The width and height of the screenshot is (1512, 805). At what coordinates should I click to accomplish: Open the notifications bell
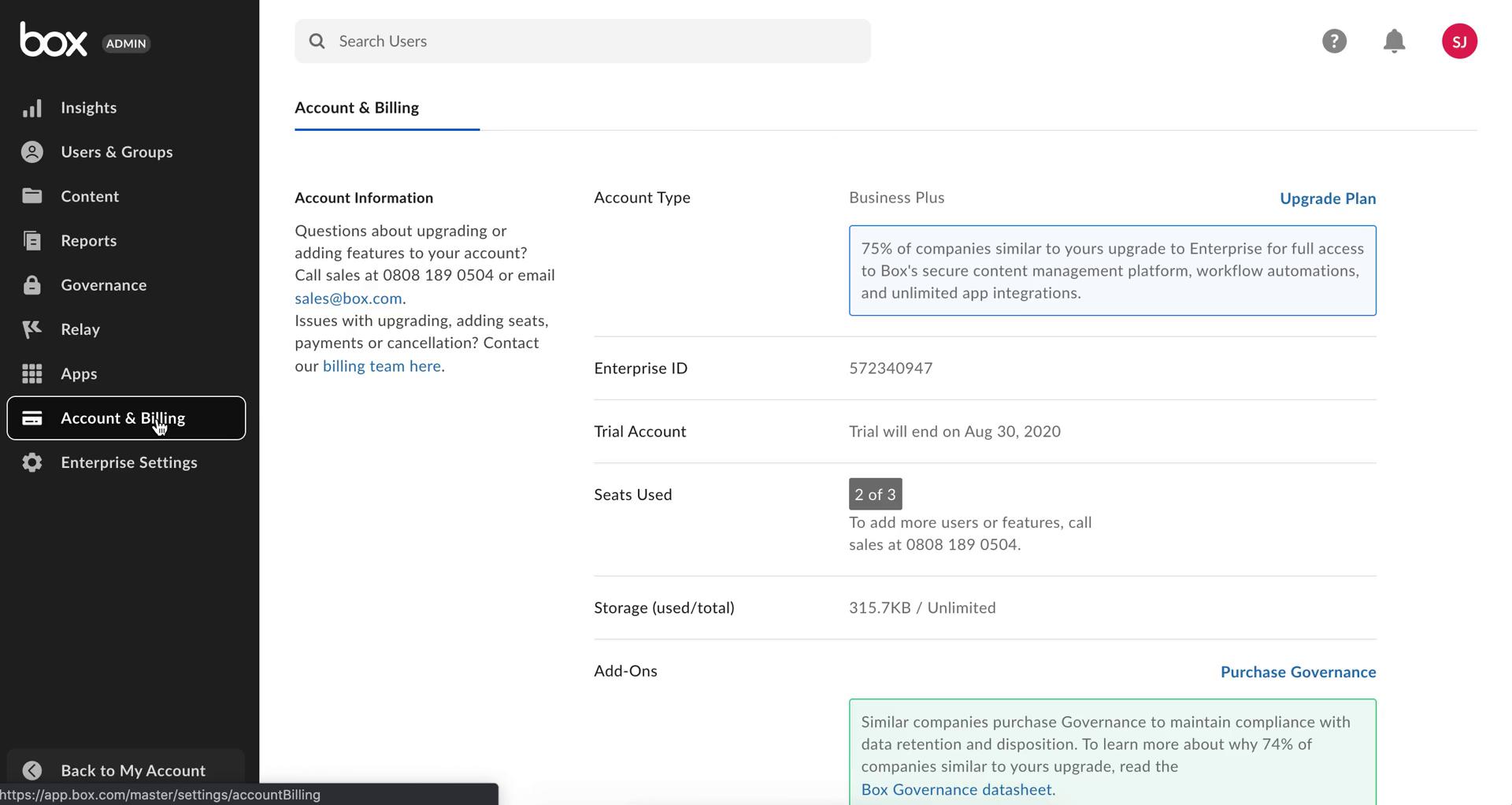[x=1394, y=41]
